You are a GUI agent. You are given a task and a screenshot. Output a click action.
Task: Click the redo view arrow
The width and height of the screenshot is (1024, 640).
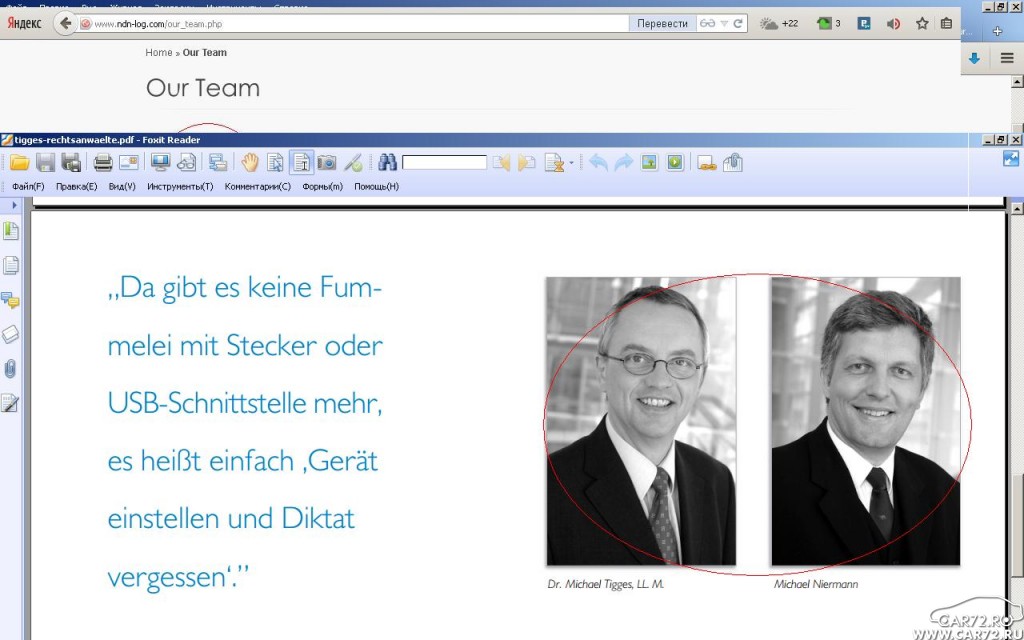tap(624, 163)
